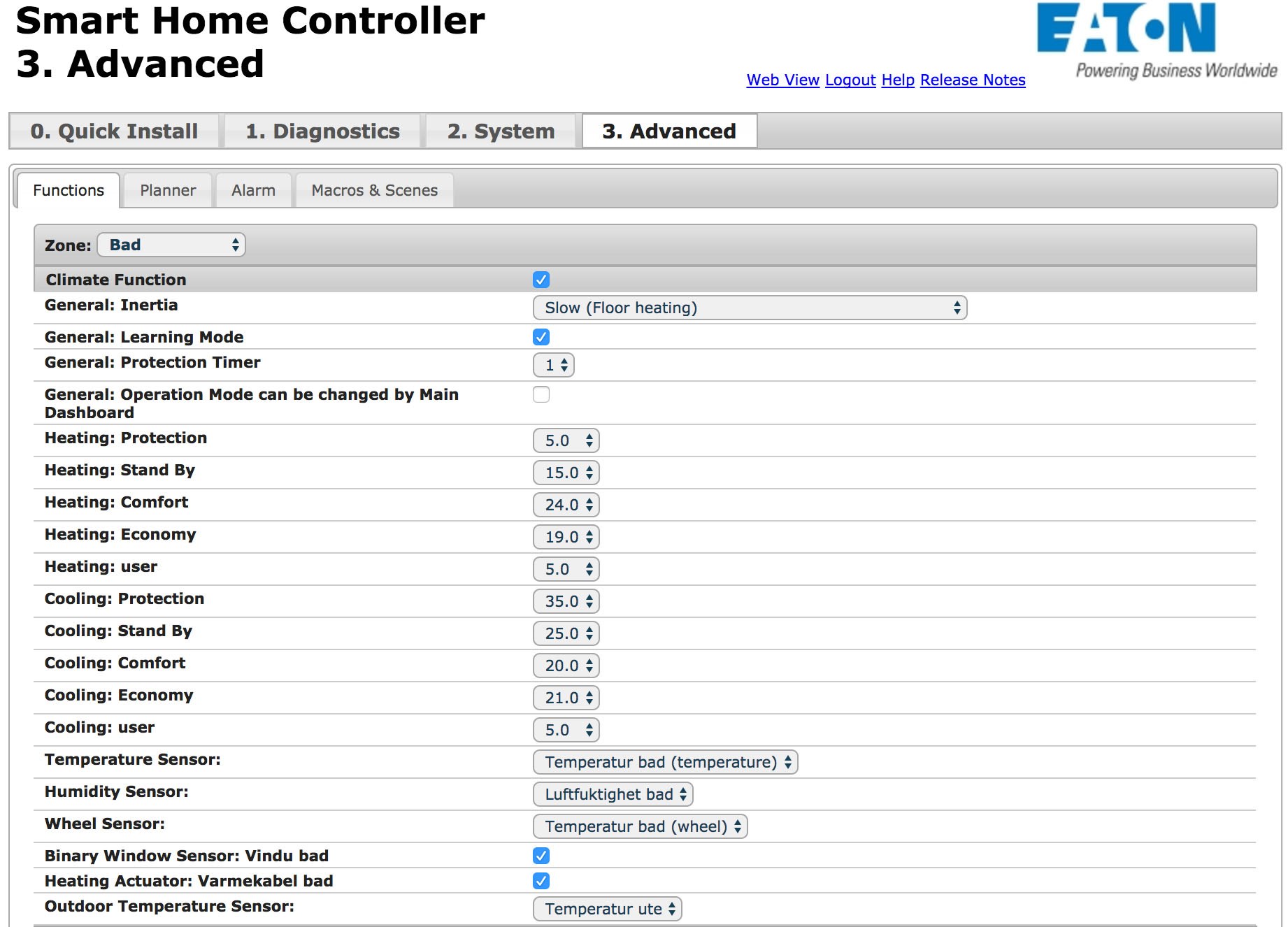This screenshot has width=1288, height=927.
Task: Change Heating Comfort temperature dropdown
Action: tap(566, 505)
